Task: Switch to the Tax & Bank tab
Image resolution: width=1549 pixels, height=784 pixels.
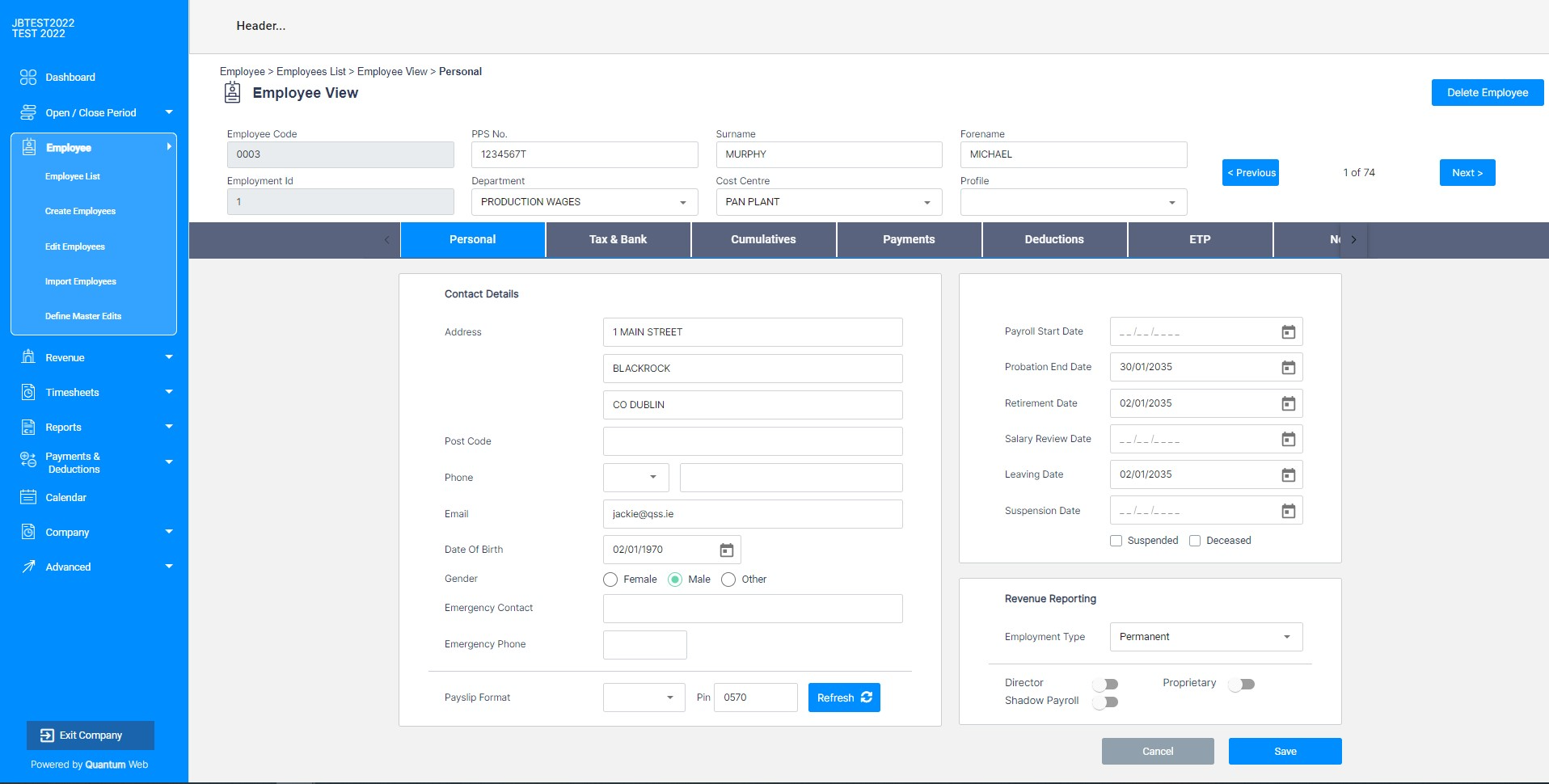Action: click(x=618, y=240)
